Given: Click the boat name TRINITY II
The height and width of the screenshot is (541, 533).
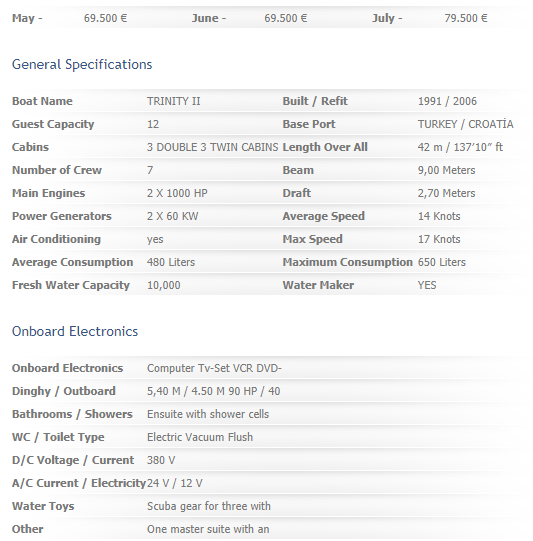Looking at the screenshot, I should tap(174, 101).
